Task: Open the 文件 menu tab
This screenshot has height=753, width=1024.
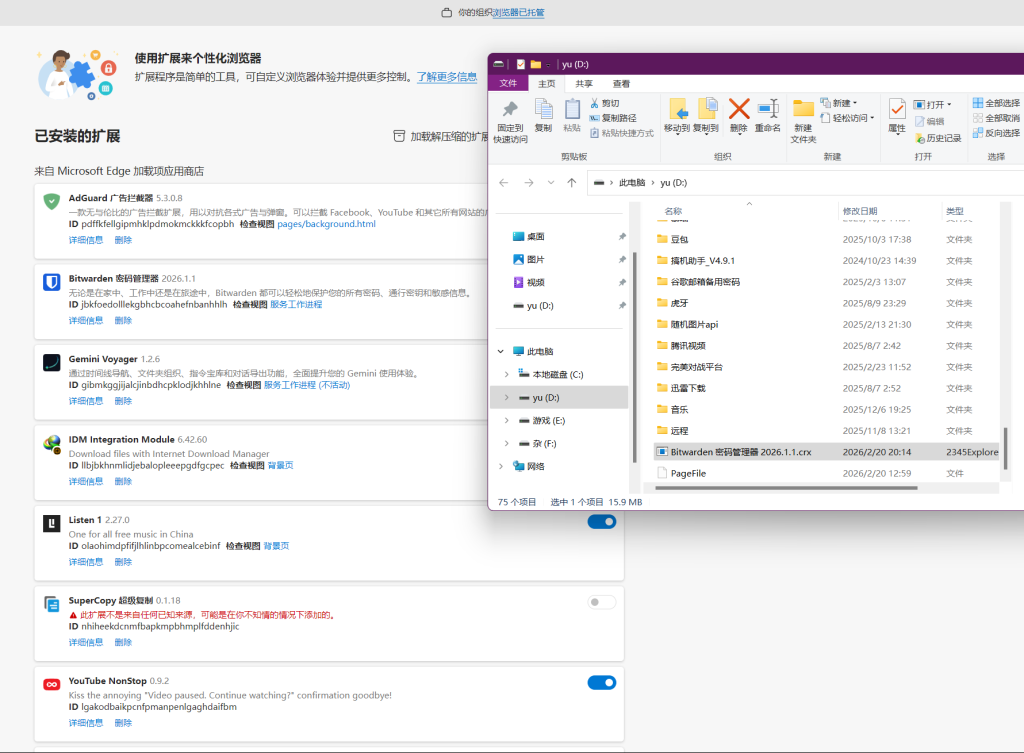Action: point(508,84)
